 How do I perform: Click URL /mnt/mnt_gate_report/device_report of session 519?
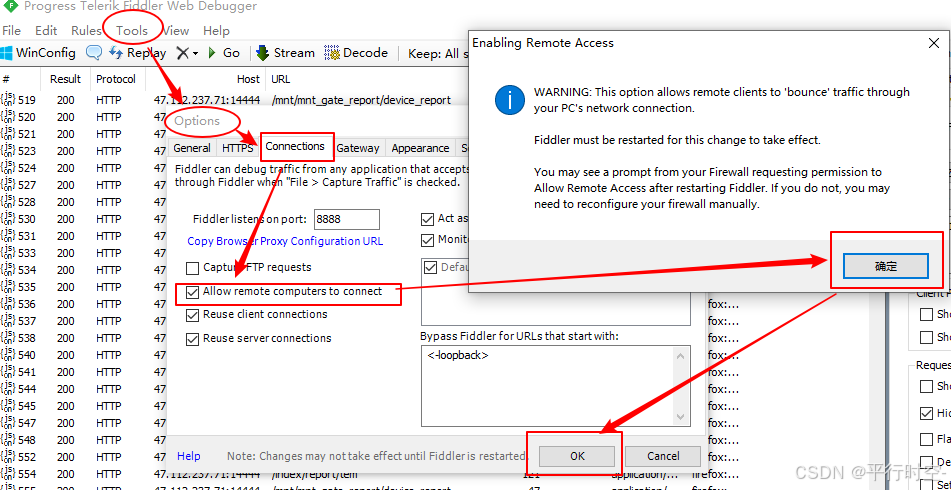click(361, 100)
